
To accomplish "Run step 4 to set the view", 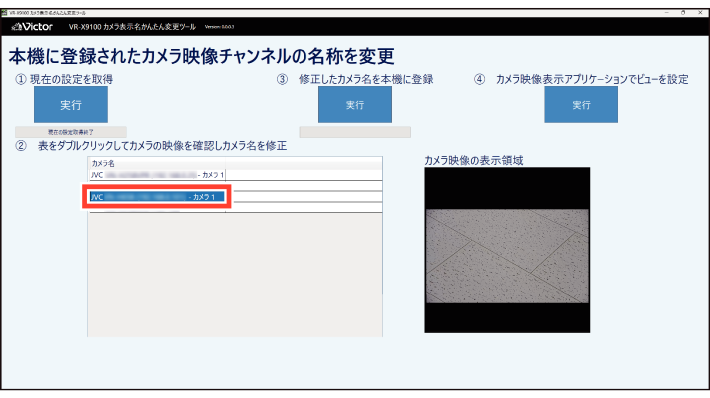I will [x=581, y=105].
